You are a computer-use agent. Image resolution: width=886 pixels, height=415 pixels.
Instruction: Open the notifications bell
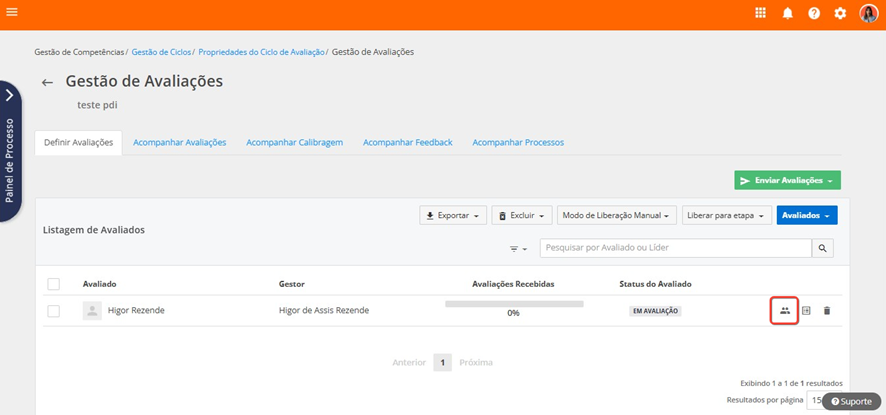[788, 13]
